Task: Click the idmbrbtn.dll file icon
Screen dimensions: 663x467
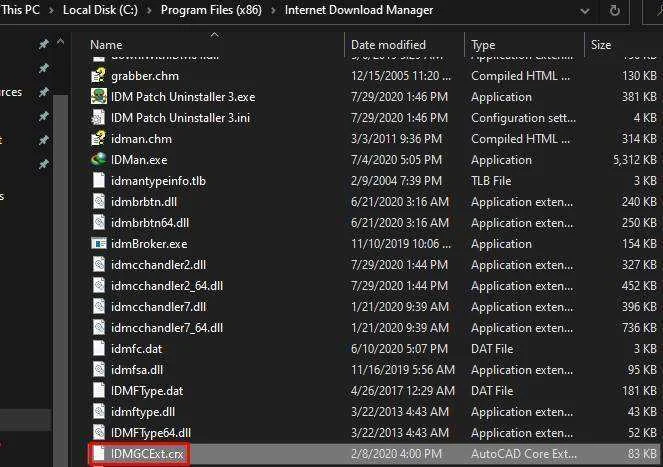Action: click(x=99, y=201)
